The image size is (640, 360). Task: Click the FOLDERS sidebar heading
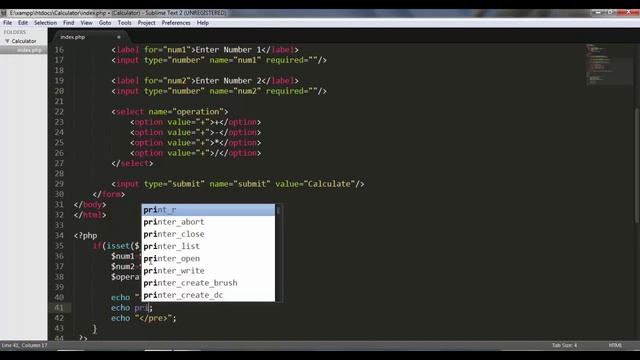click(15, 32)
